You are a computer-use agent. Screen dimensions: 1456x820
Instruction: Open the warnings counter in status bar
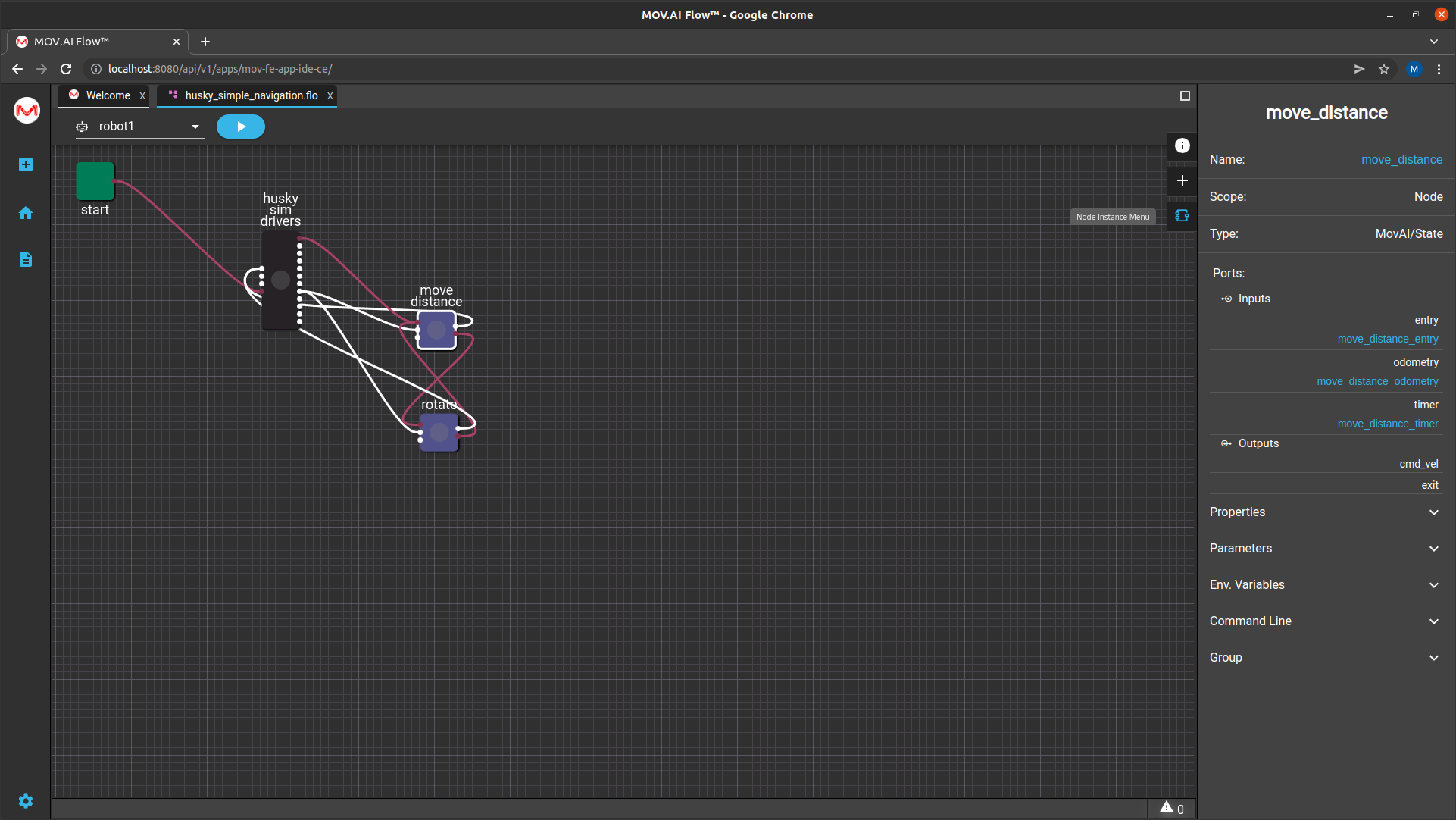coord(1171,809)
